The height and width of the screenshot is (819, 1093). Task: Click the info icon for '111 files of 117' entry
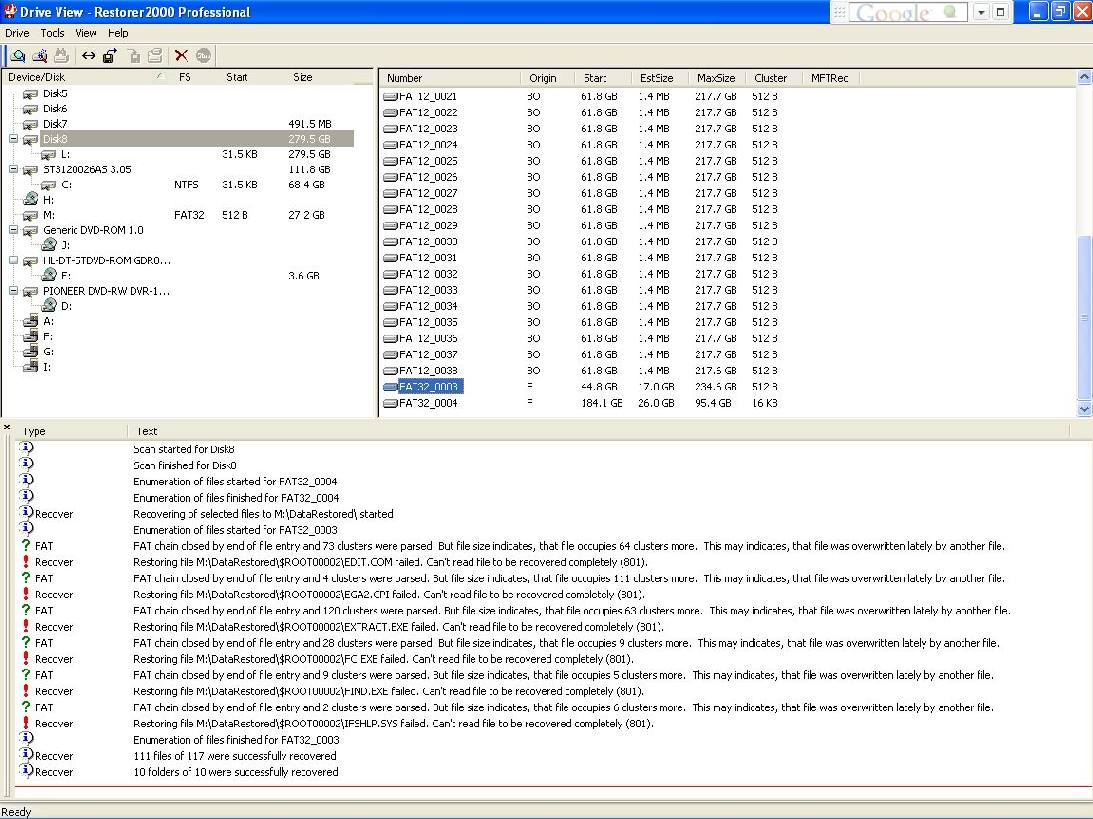(x=26, y=755)
